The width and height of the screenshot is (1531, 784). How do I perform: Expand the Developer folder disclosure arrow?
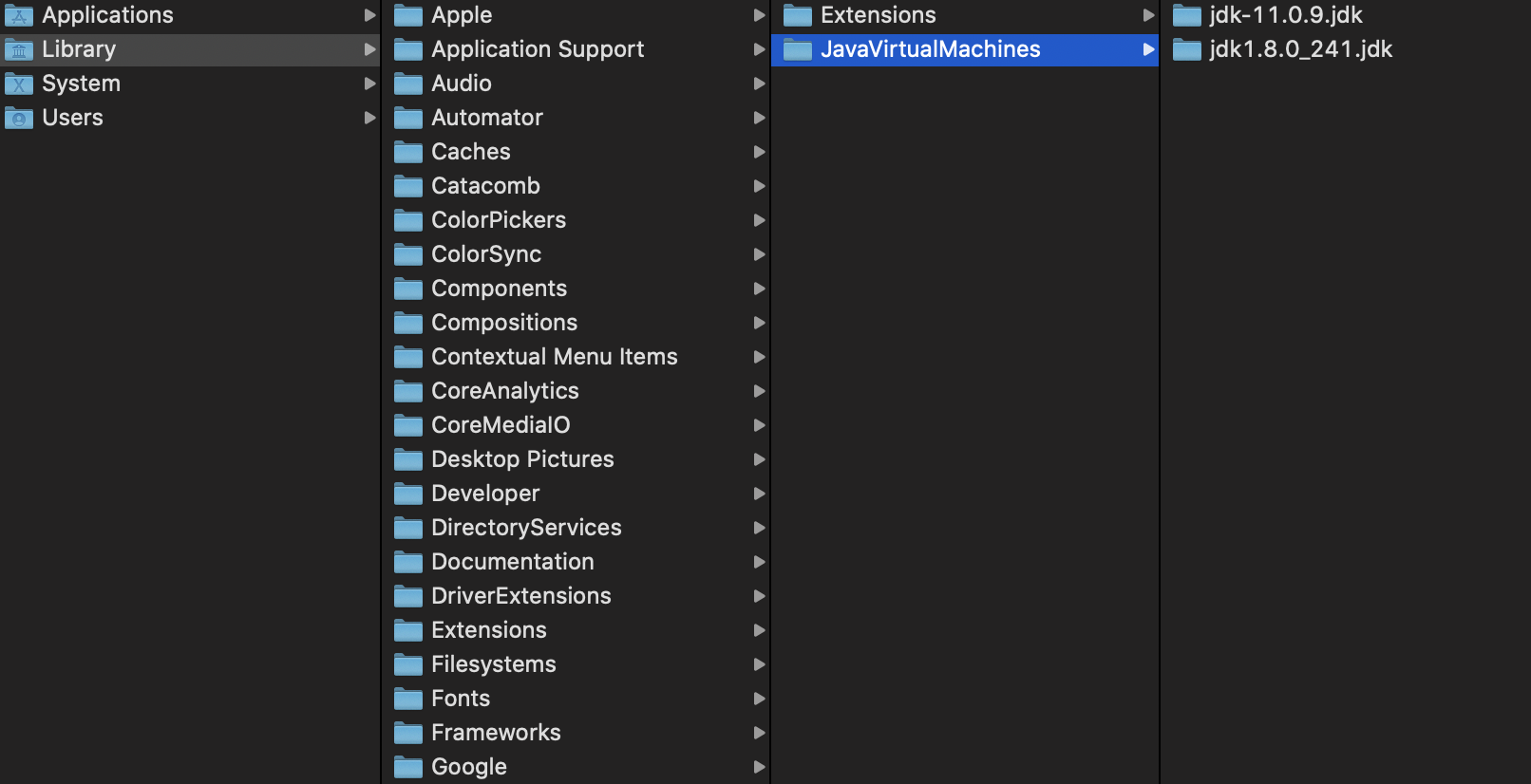pyautogui.click(x=758, y=494)
